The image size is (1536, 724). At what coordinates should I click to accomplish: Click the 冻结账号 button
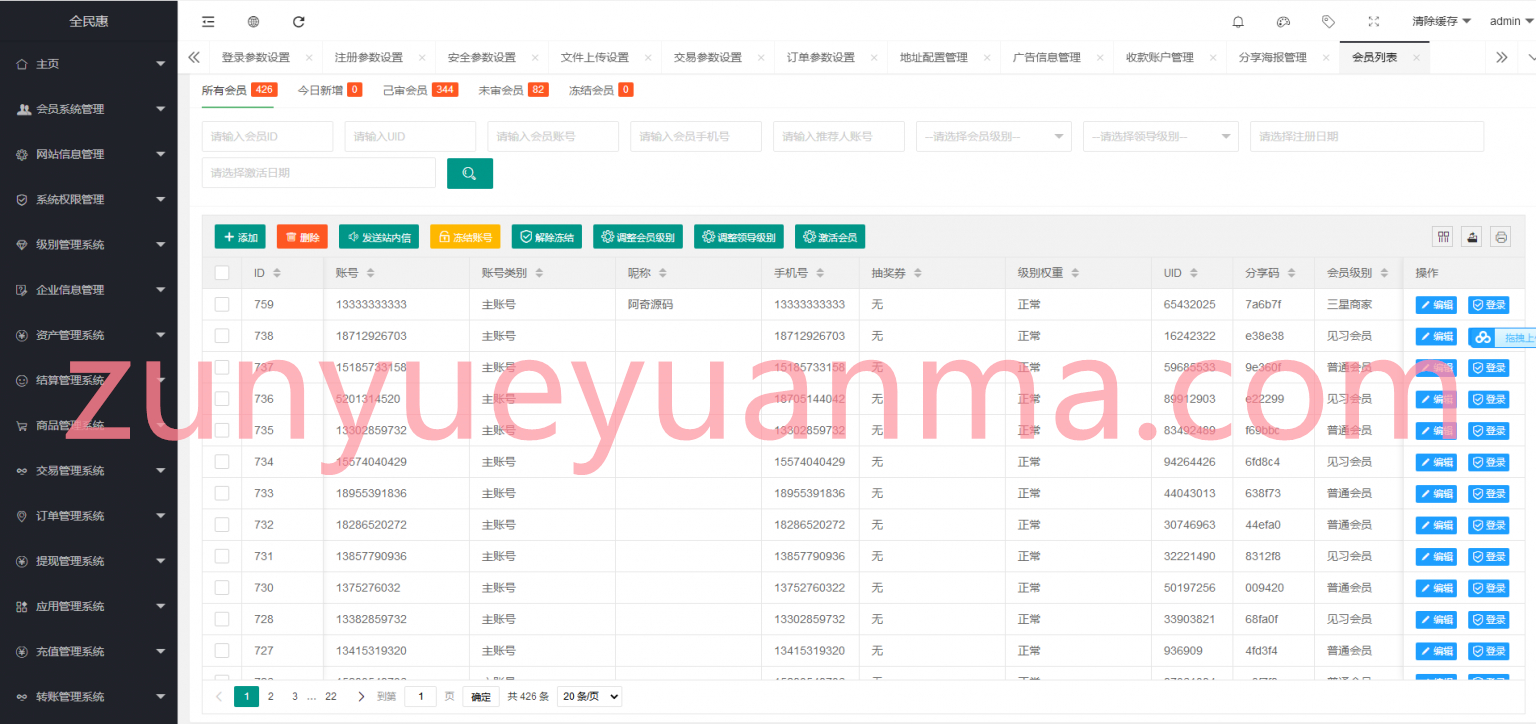click(x=465, y=237)
